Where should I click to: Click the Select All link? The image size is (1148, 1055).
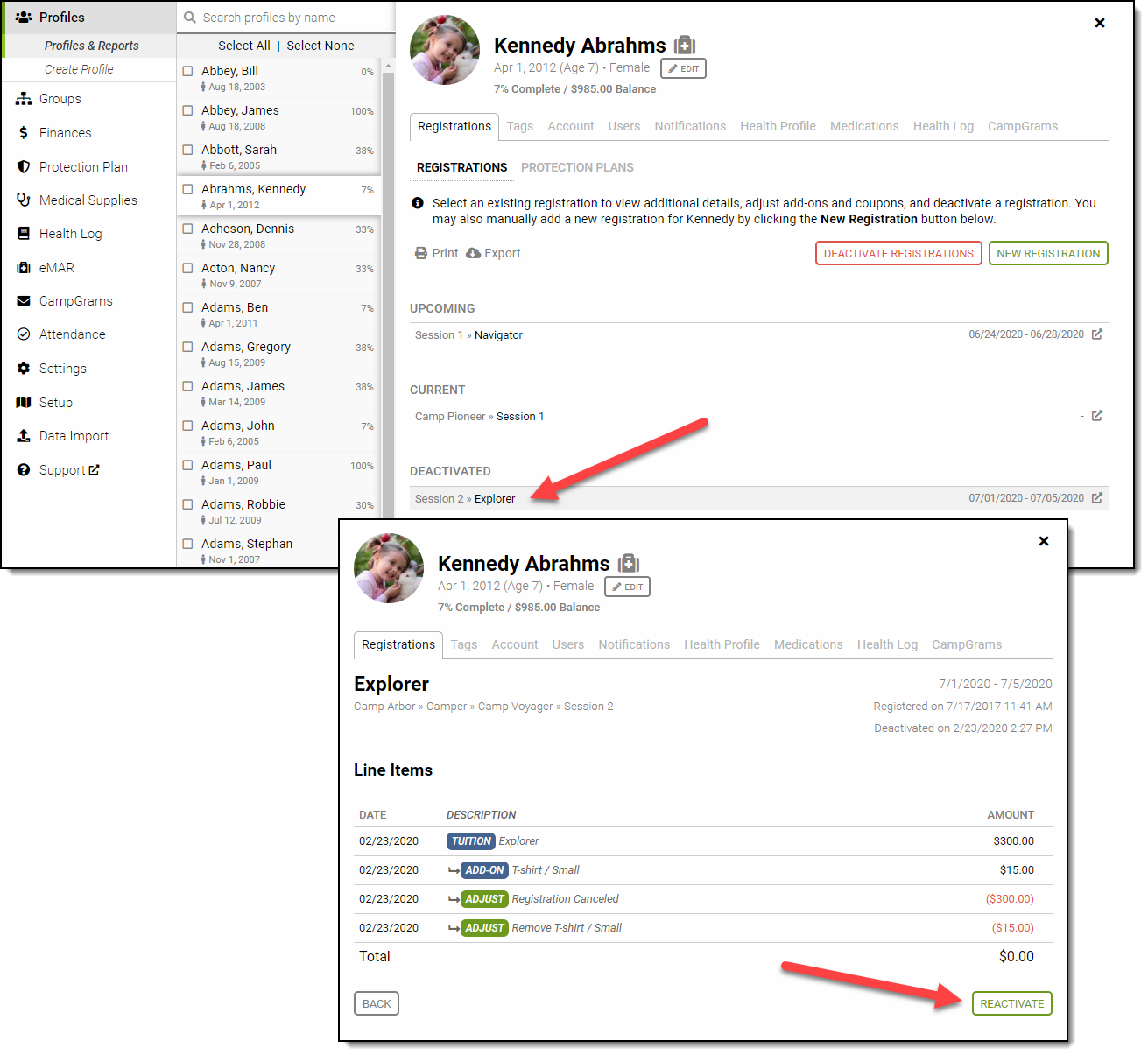pos(243,46)
